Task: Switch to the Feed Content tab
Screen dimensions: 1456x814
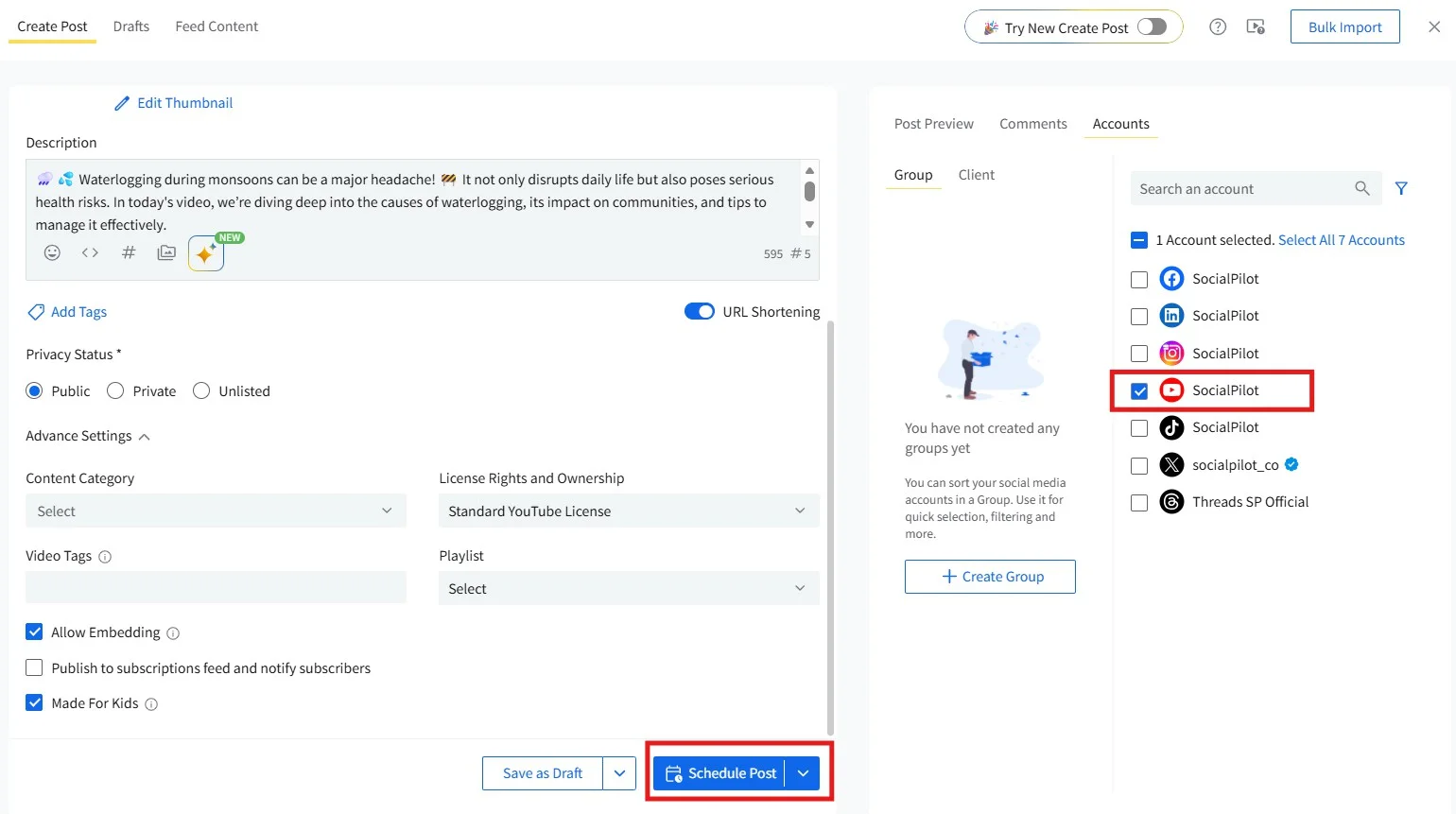Action: point(217,26)
